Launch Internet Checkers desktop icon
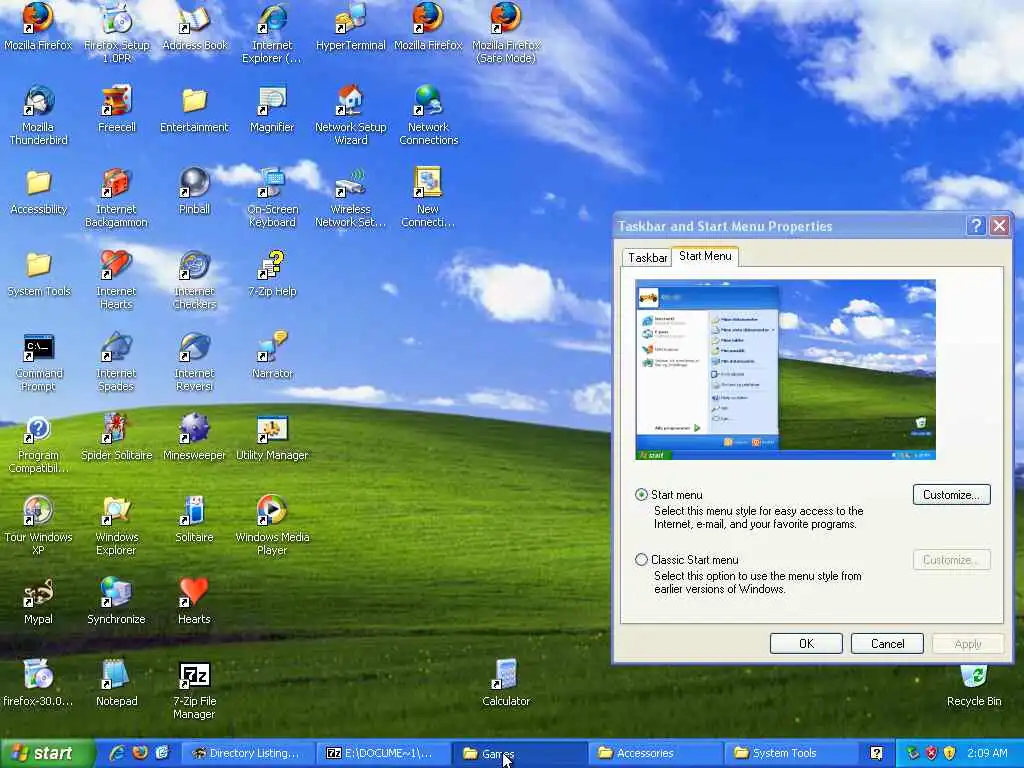Image resolution: width=1024 pixels, height=768 pixels. (195, 279)
